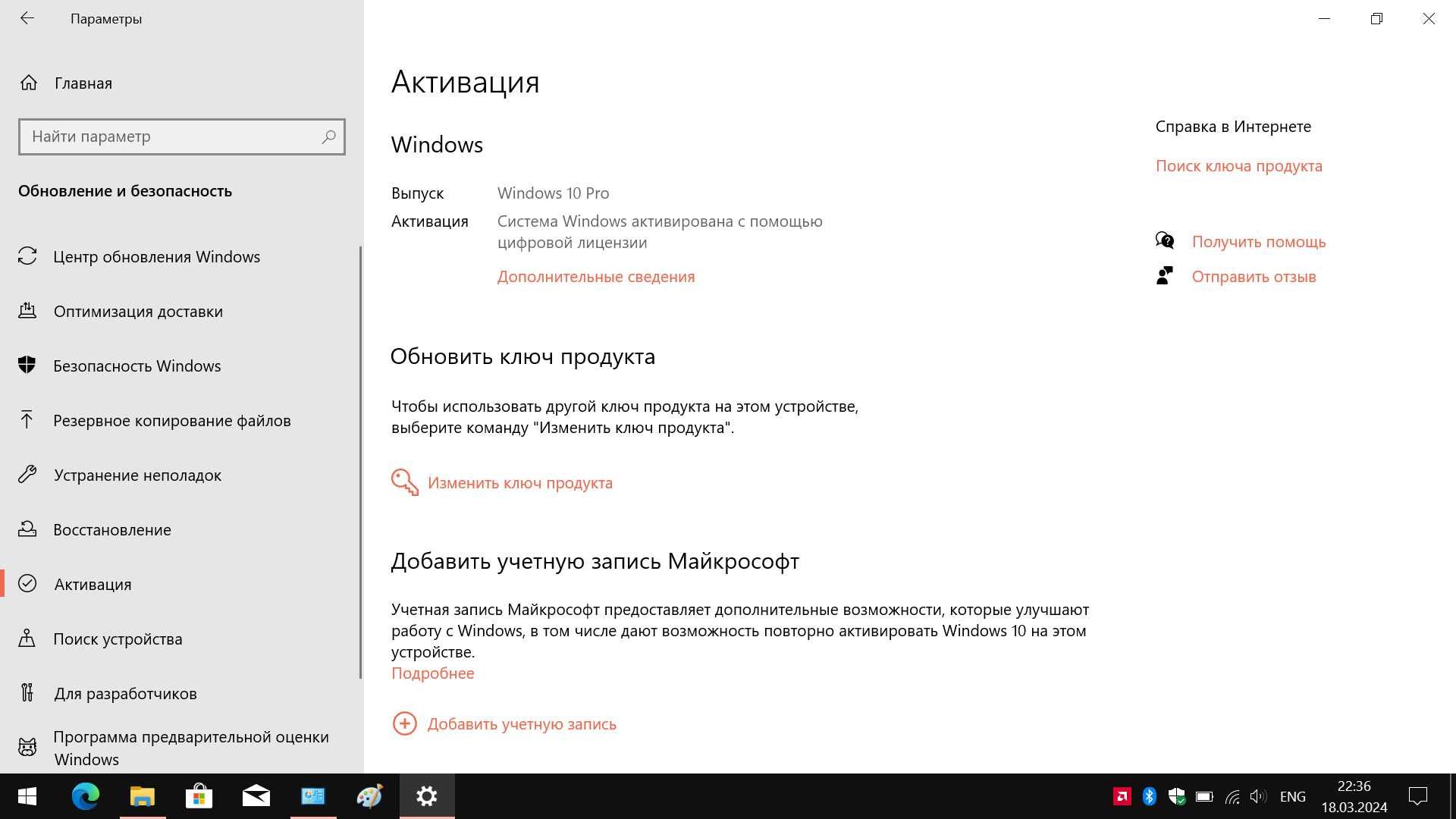The width and height of the screenshot is (1456, 819).
Task: Click the search magnifier icon
Action: point(328,136)
